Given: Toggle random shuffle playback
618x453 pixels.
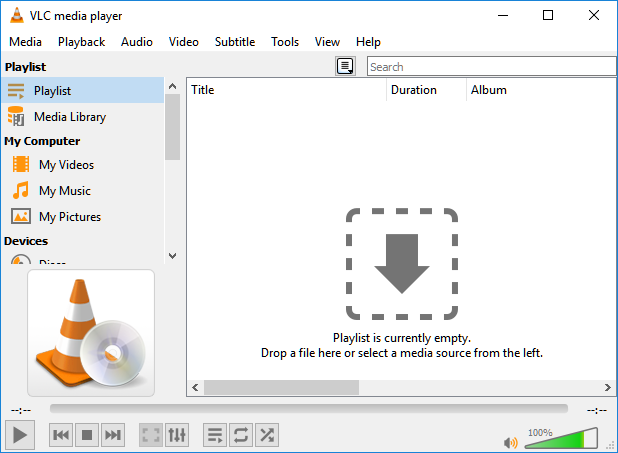Looking at the screenshot, I should tap(267, 435).
